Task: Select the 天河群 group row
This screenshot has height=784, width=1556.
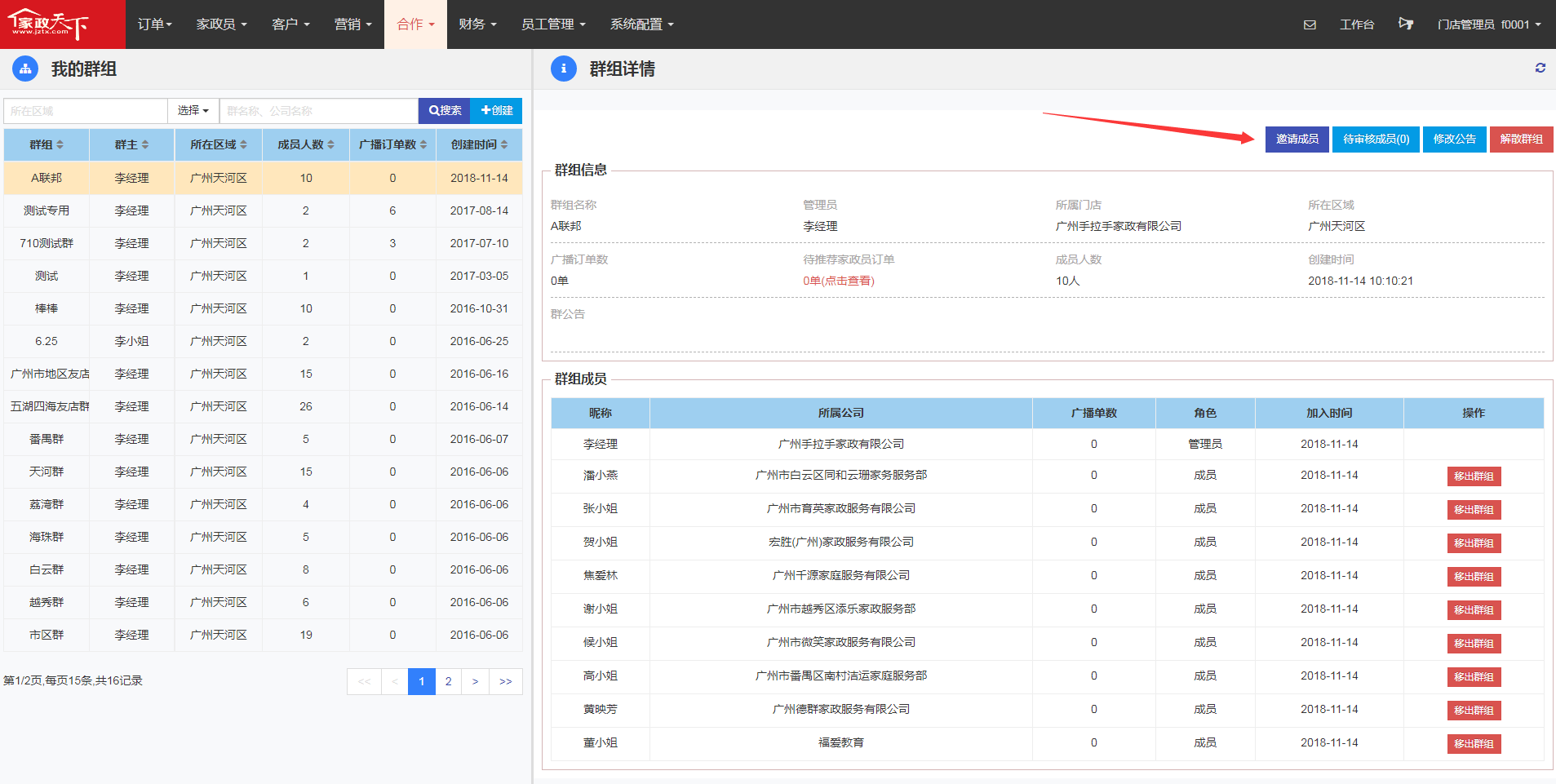Action: coord(263,472)
